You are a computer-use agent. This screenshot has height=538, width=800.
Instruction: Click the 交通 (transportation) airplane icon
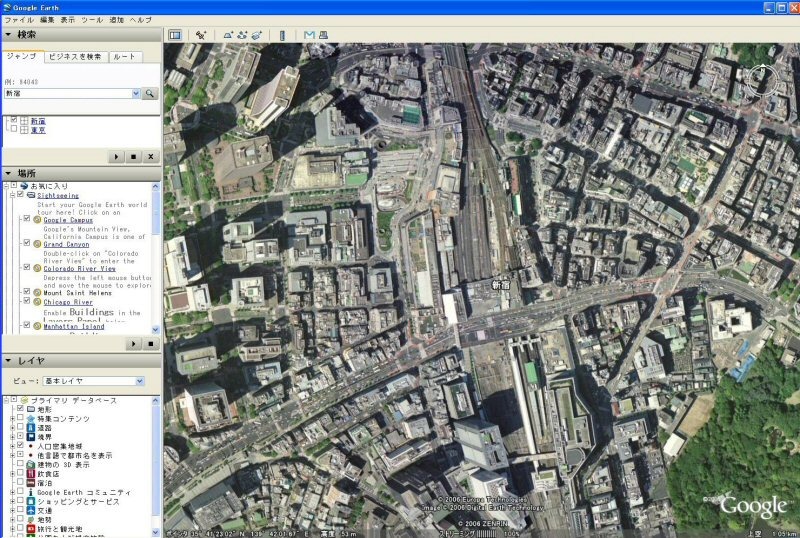pyautogui.click(x=31, y=510)
